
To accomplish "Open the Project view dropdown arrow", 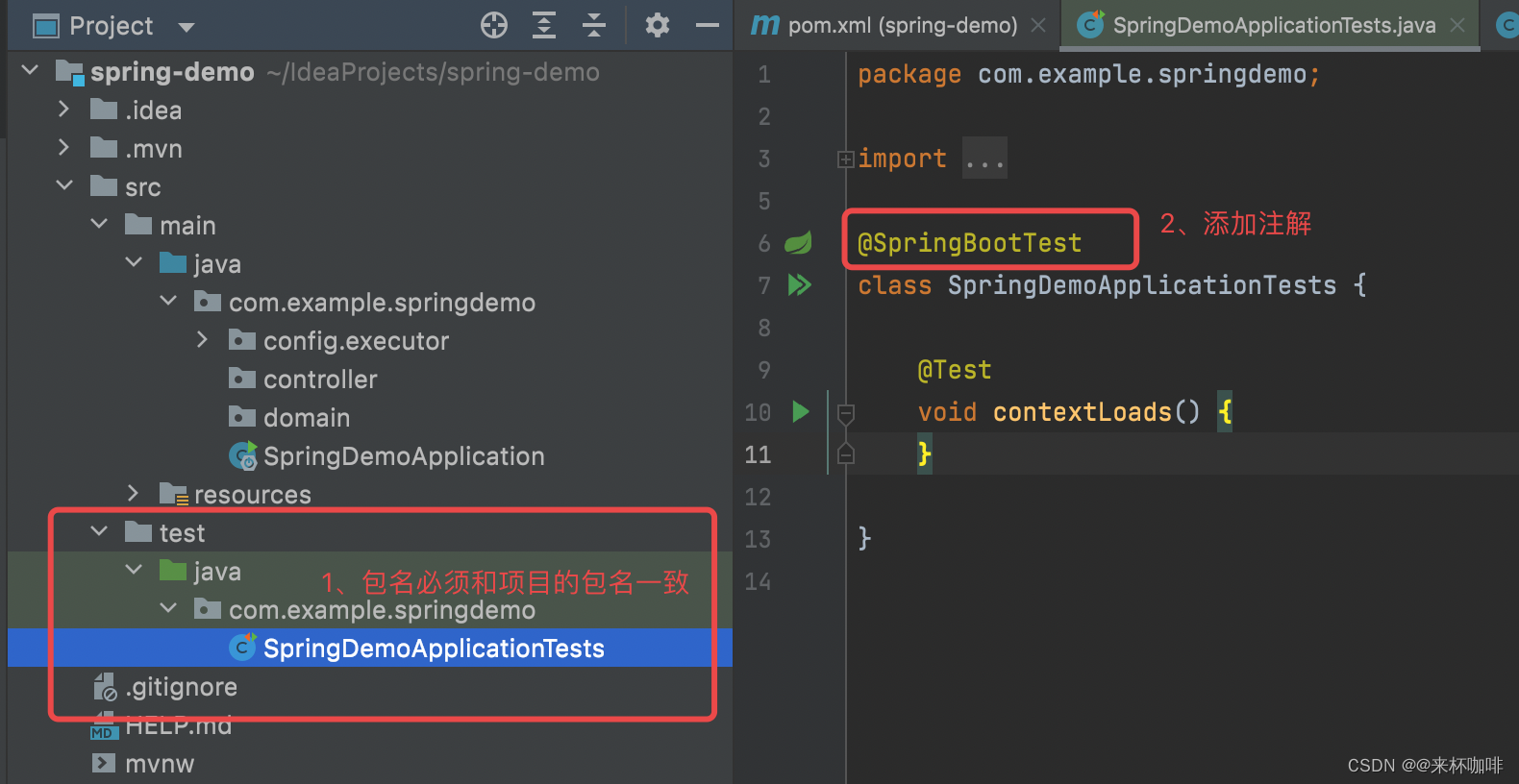I will tap(187, 27).
